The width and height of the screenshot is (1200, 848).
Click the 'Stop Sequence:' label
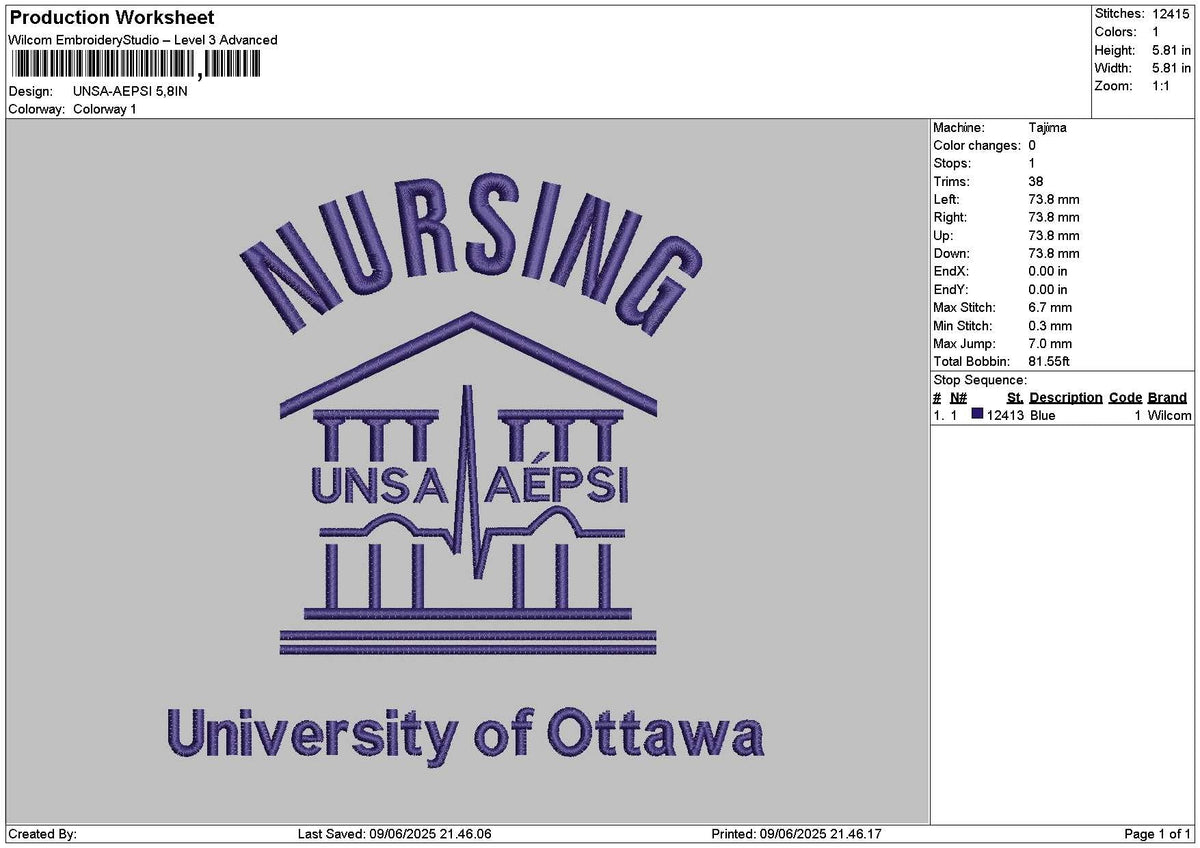coord(980,381)
